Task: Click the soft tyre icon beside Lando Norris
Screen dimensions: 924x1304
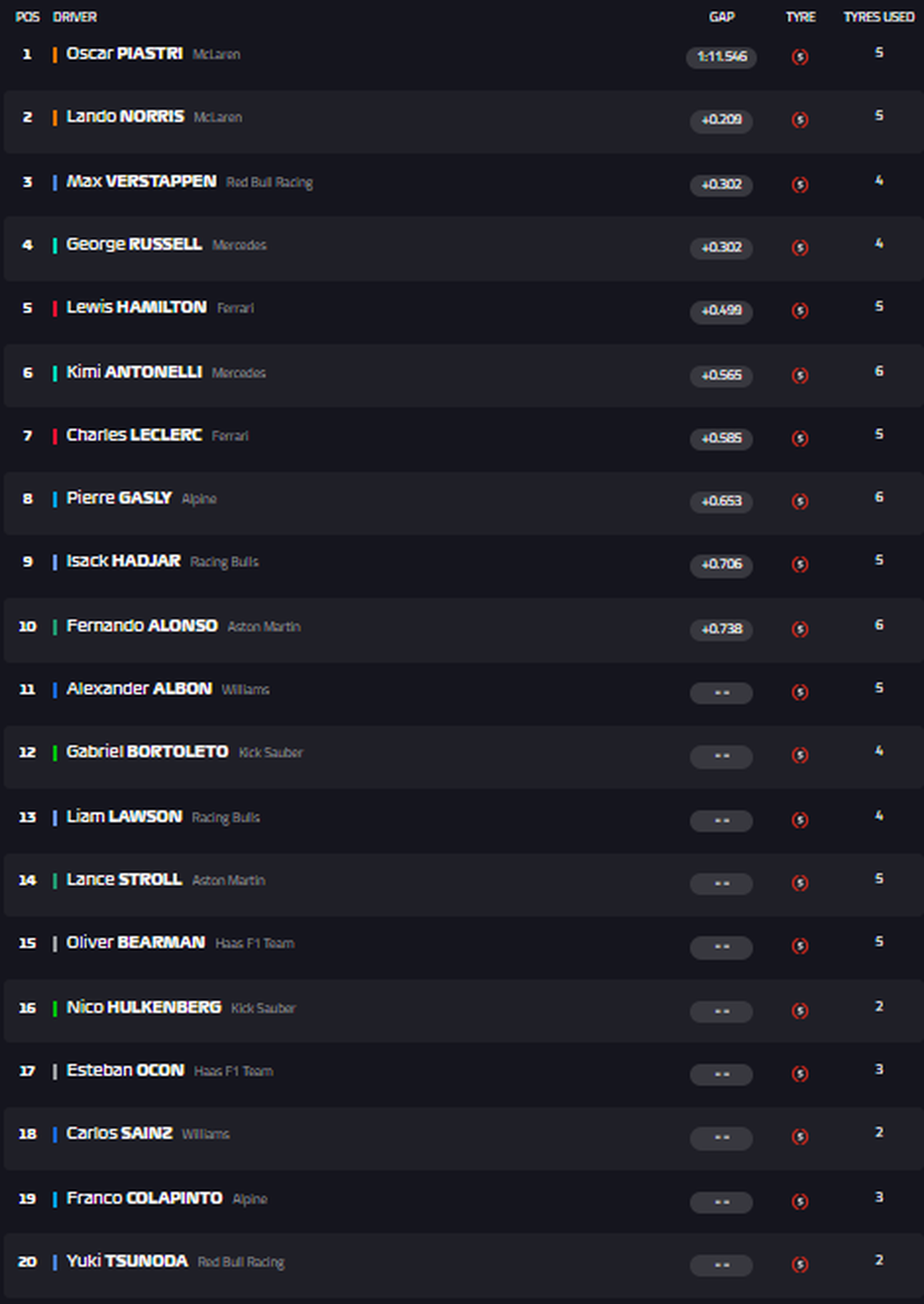Action: pos(800,120)
